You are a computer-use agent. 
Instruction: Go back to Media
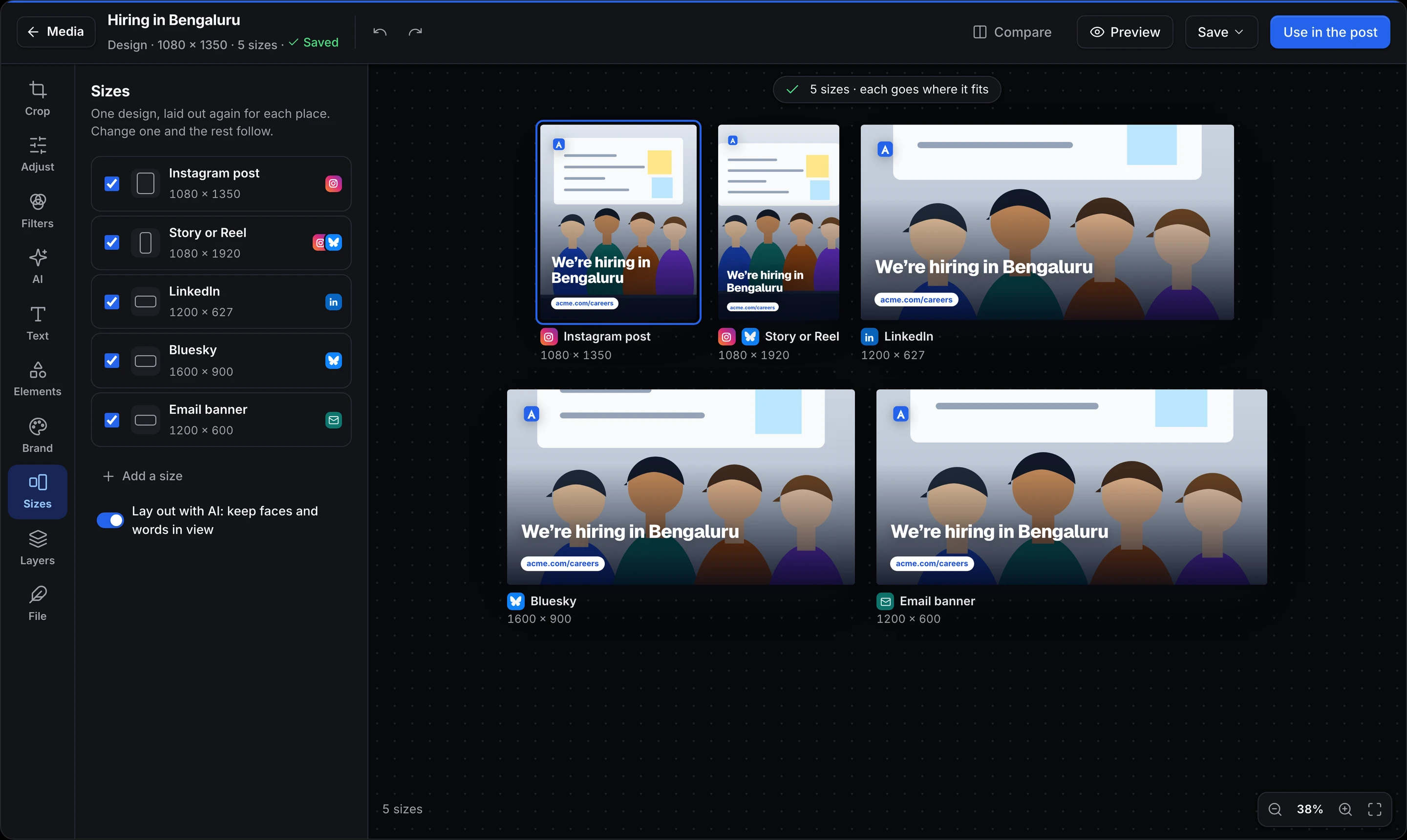pos(56,32)
